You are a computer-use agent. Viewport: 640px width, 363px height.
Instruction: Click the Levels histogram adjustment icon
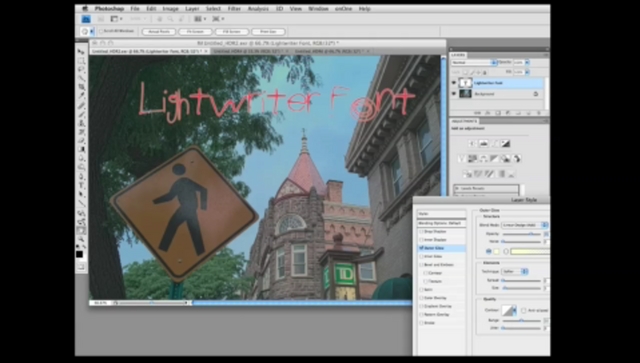[484, 143]
